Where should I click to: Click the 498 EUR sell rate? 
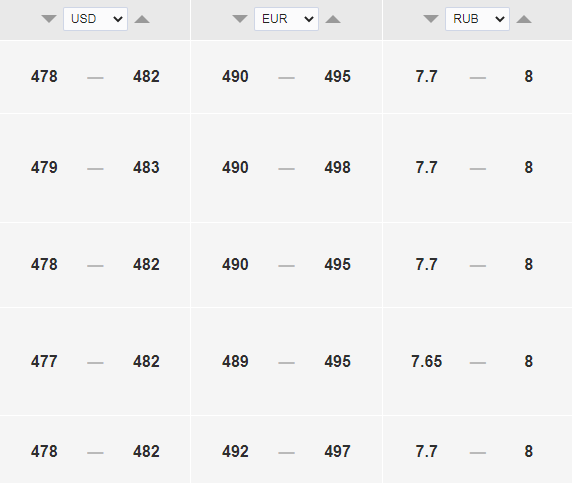pyautogui.click(x=337, y=168)
